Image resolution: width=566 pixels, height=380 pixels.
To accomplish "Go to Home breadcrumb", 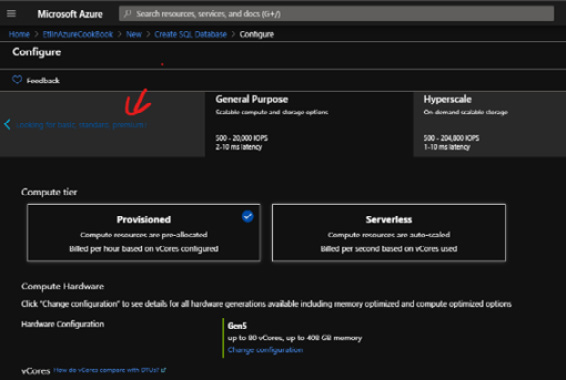I will 19,34.
